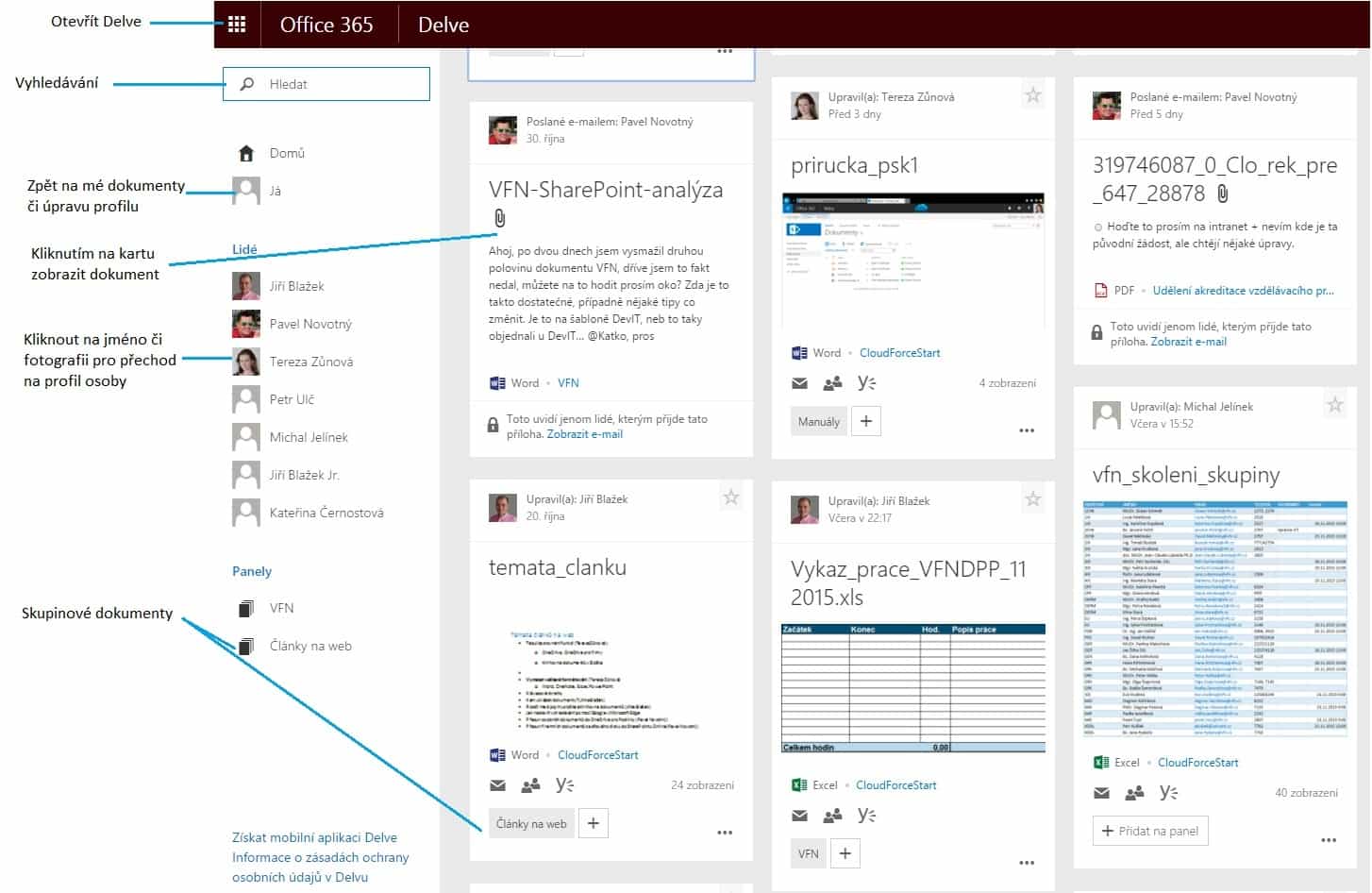Screen dimensions: 1372x893
Task: Click Přidat na panel button
Action: [x=1150, y=831]
